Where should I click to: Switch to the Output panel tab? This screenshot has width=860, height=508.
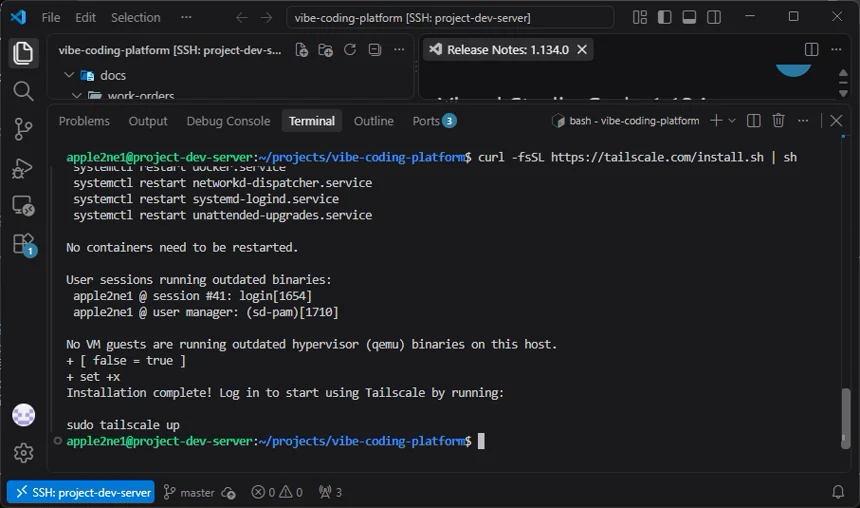tap(148, 121)
